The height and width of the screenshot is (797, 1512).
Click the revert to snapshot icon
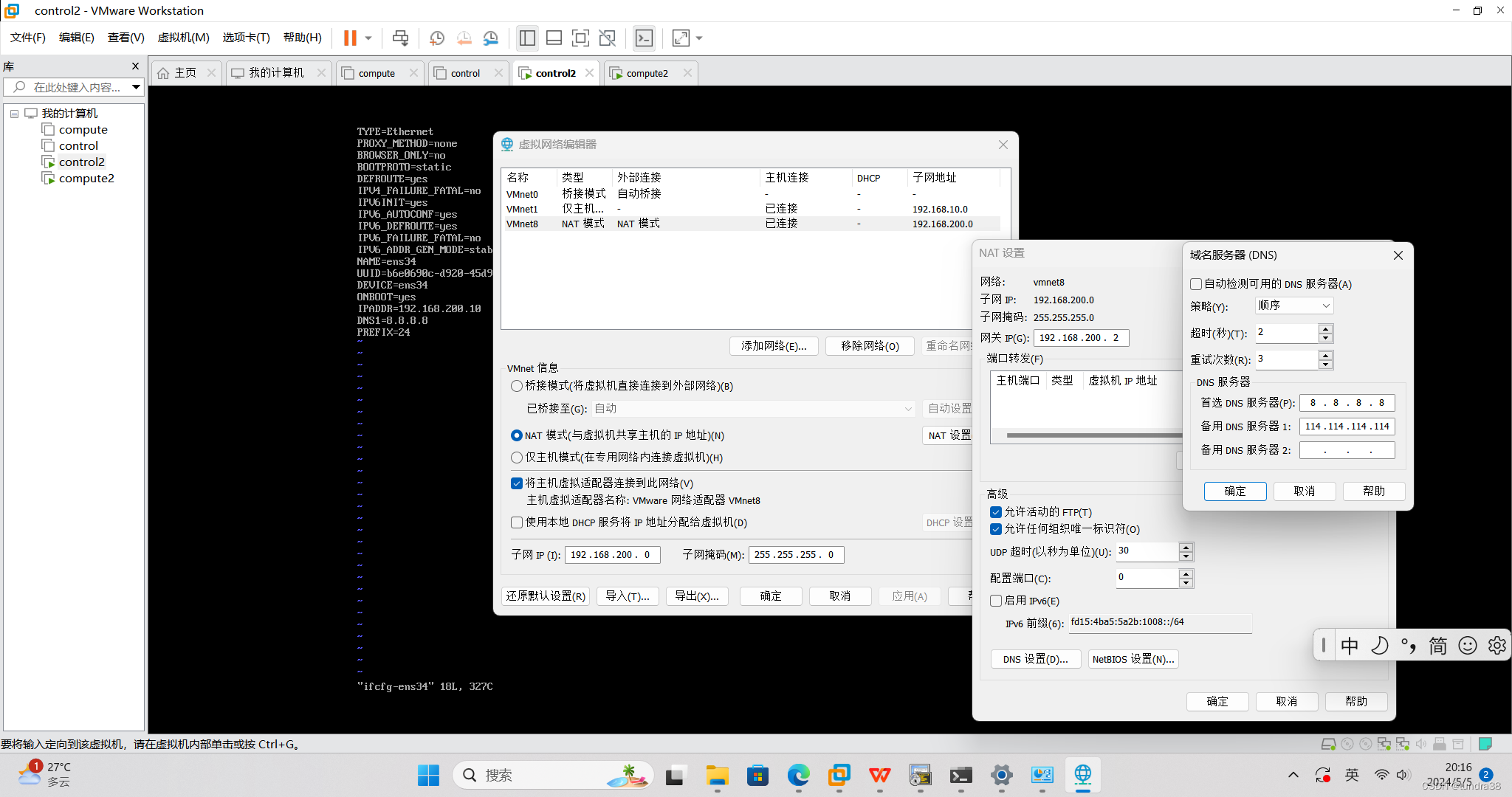(x=464, y=38)
